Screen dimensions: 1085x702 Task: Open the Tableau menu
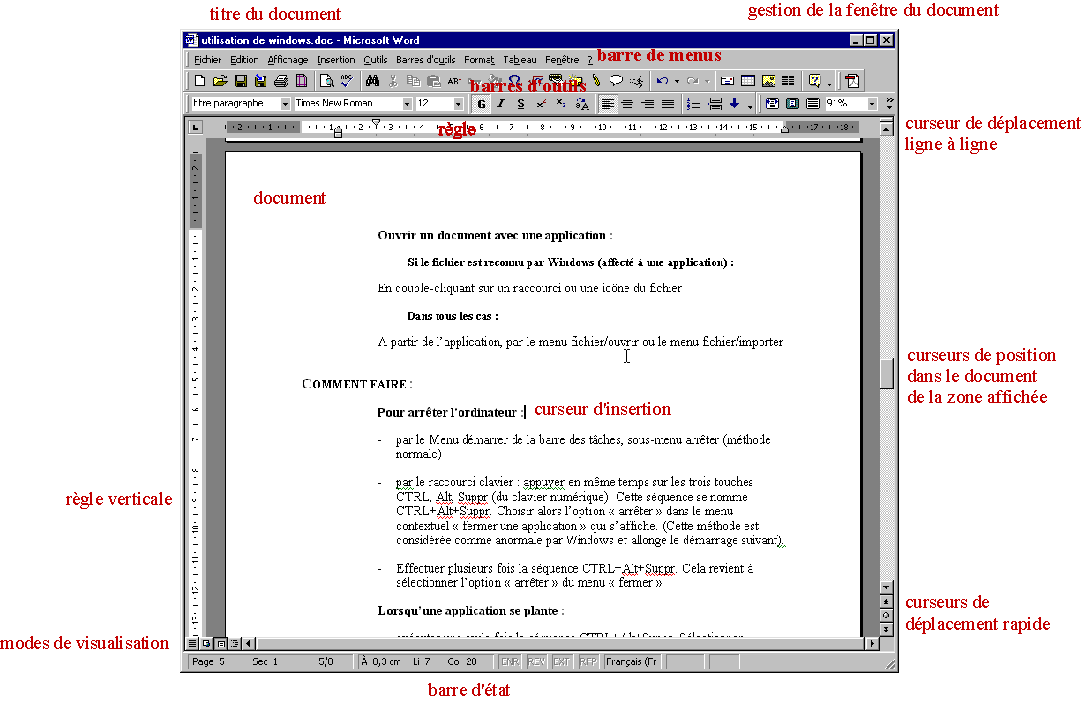pos(520,60)
